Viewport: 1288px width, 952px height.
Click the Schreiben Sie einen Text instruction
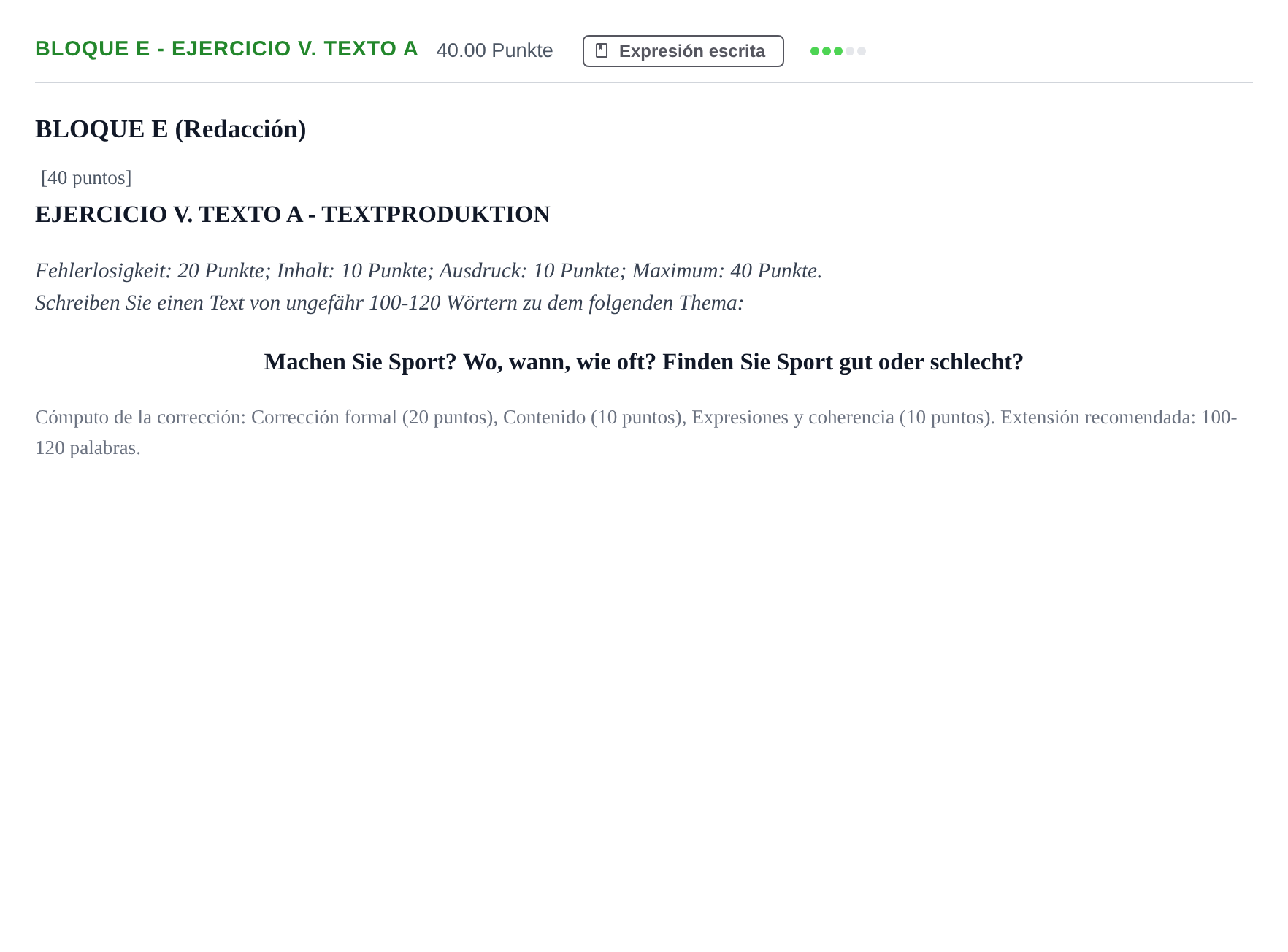point(389,303)
